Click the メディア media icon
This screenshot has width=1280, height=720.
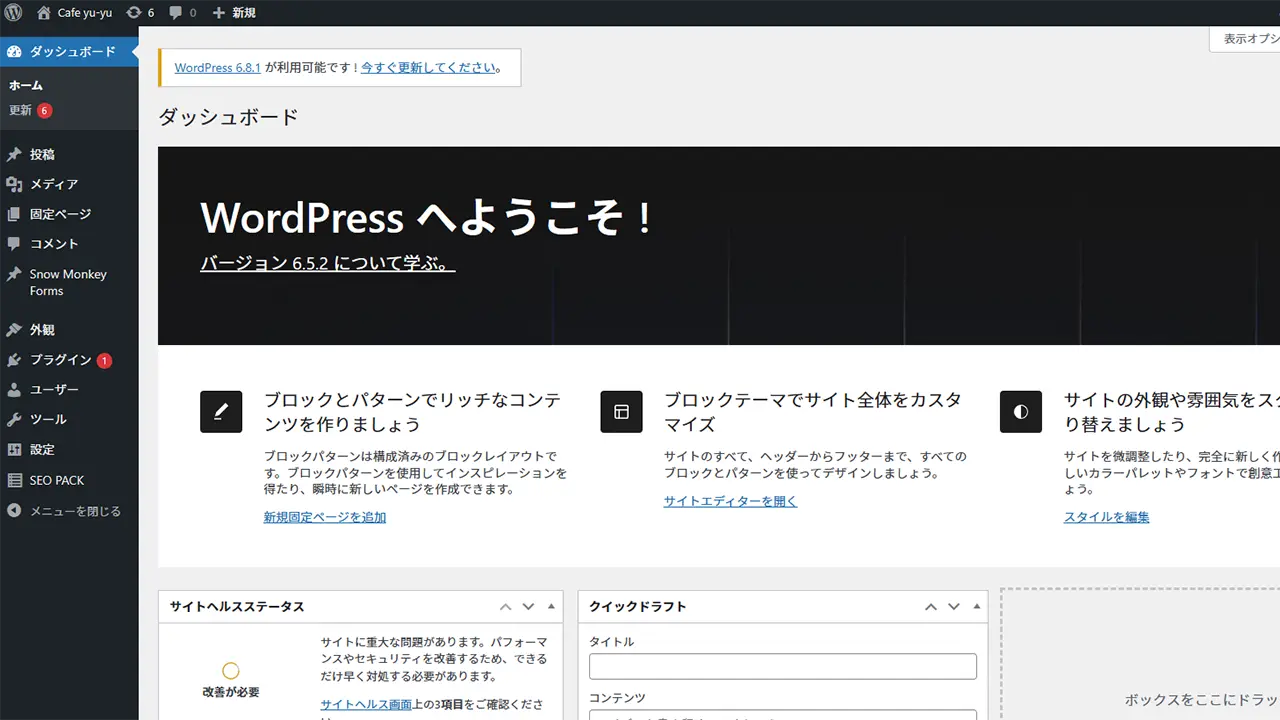tap(14, 184)
